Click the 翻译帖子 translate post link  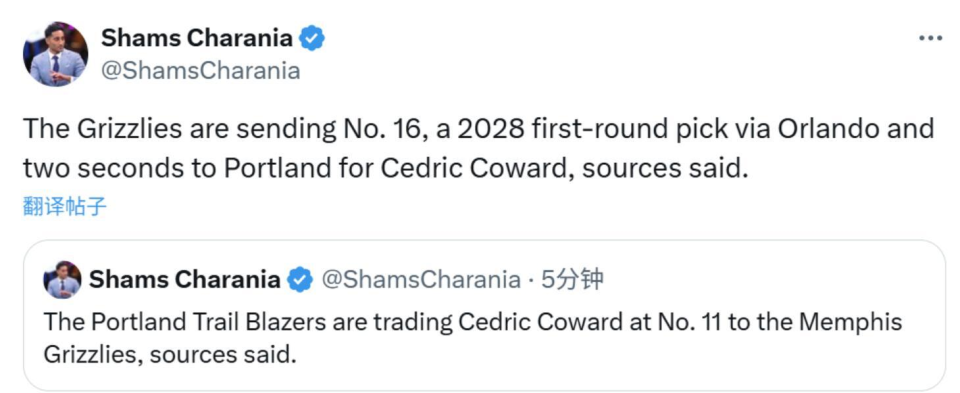point(65,207)
